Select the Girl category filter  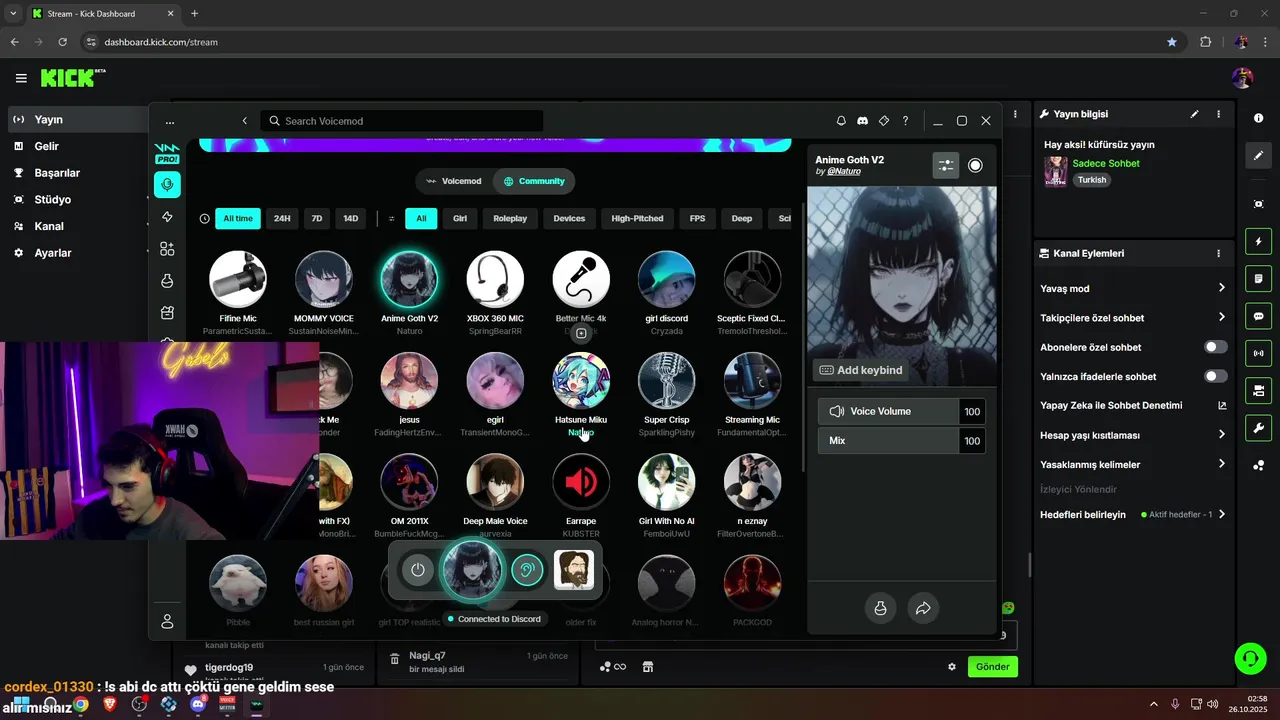(460, 218)
